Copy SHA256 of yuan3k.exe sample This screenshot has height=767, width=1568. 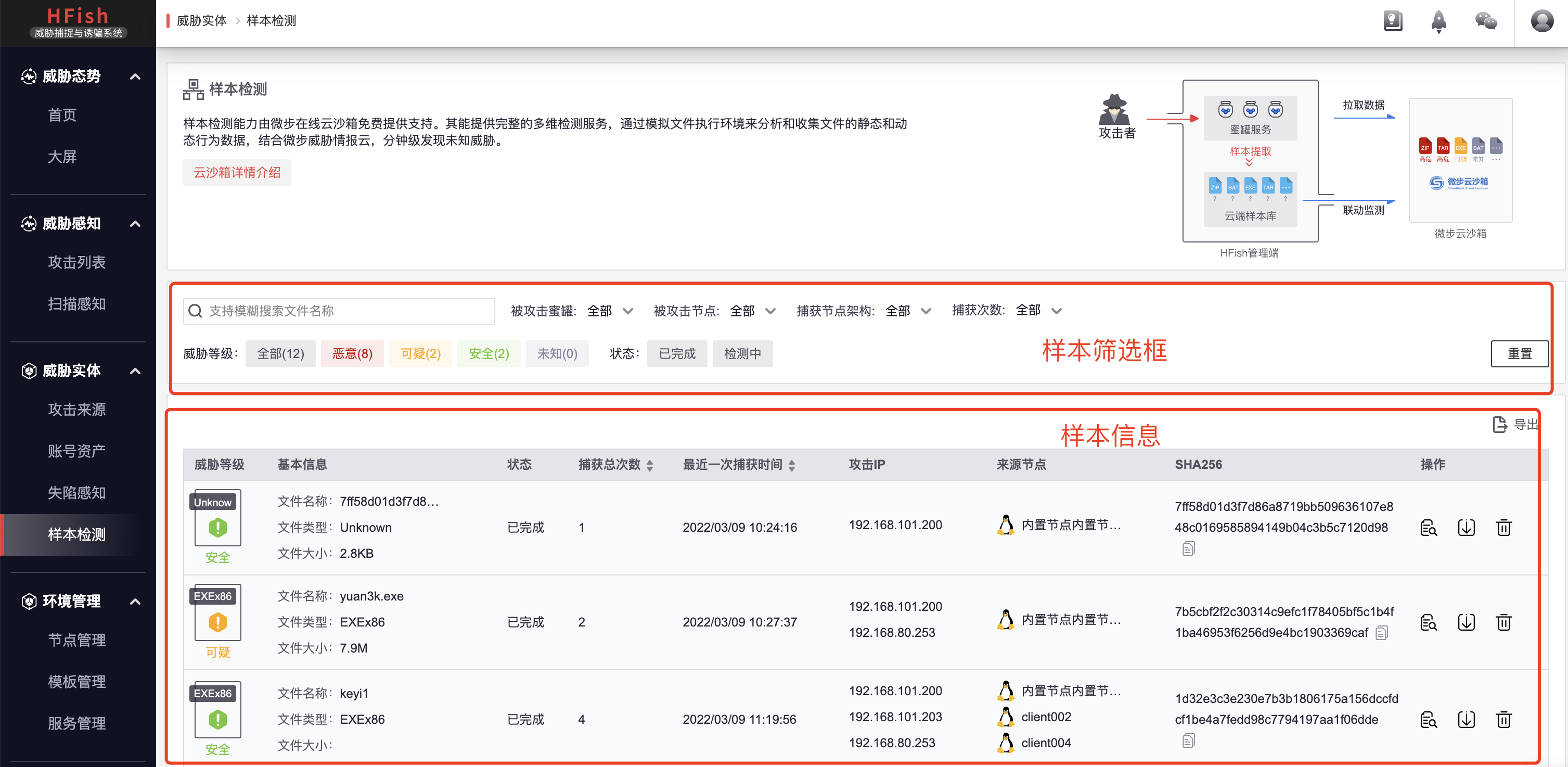1382,633
